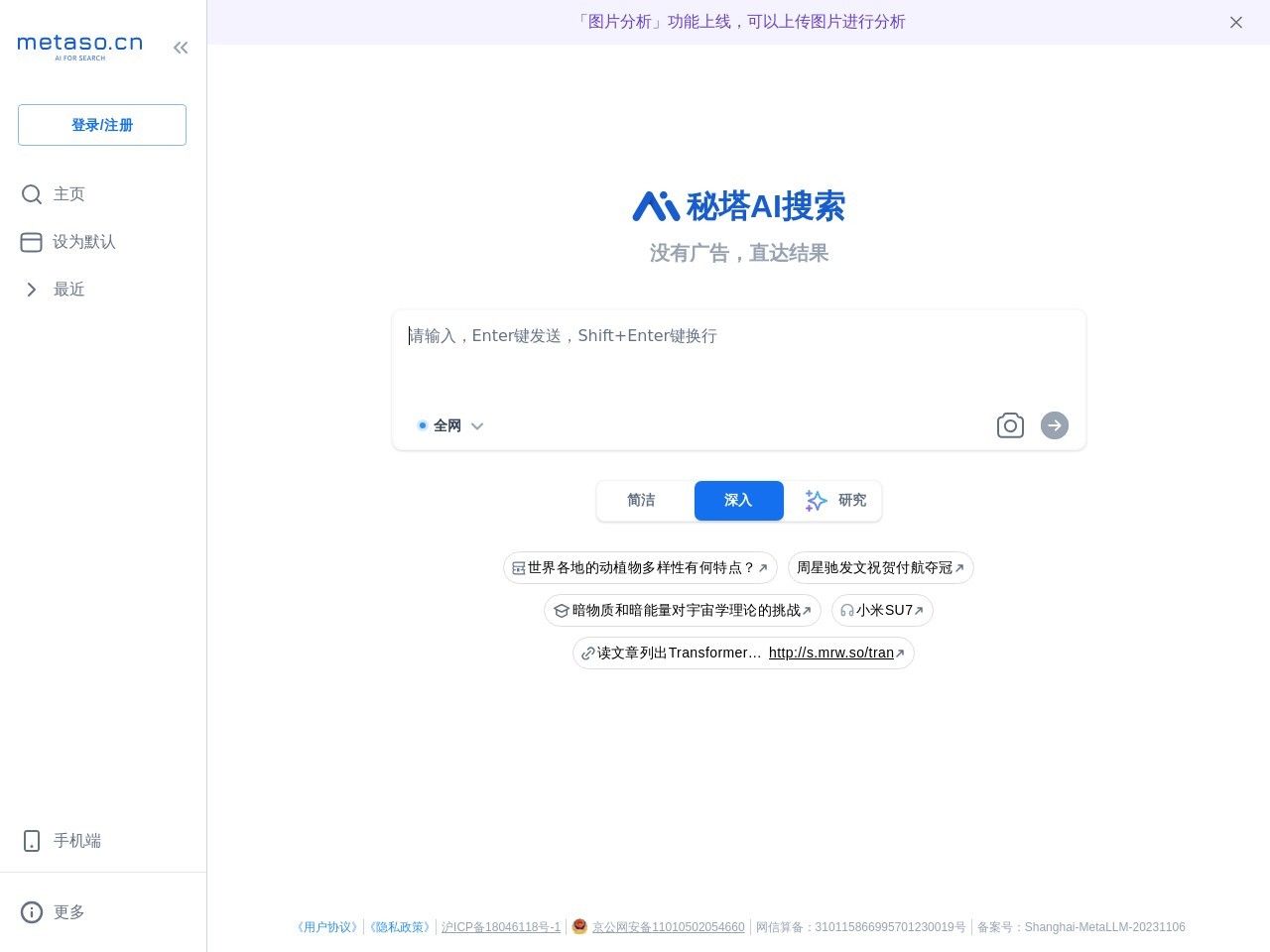Image resolution: width=1270 pixels, height=952 pixels.
Task: Click 备案号 Shanghai-MetaLLM text
Action: [x=1081, y=927]
